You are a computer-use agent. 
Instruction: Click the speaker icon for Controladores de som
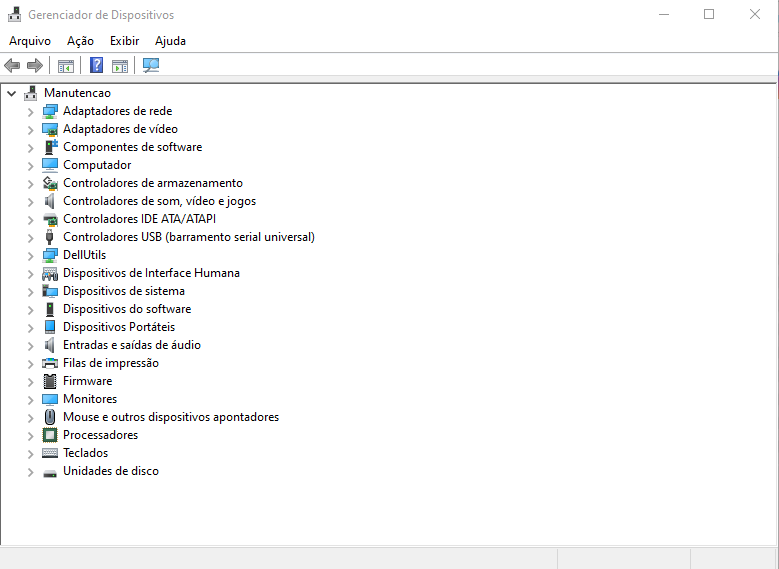click(x=50, y=201)
